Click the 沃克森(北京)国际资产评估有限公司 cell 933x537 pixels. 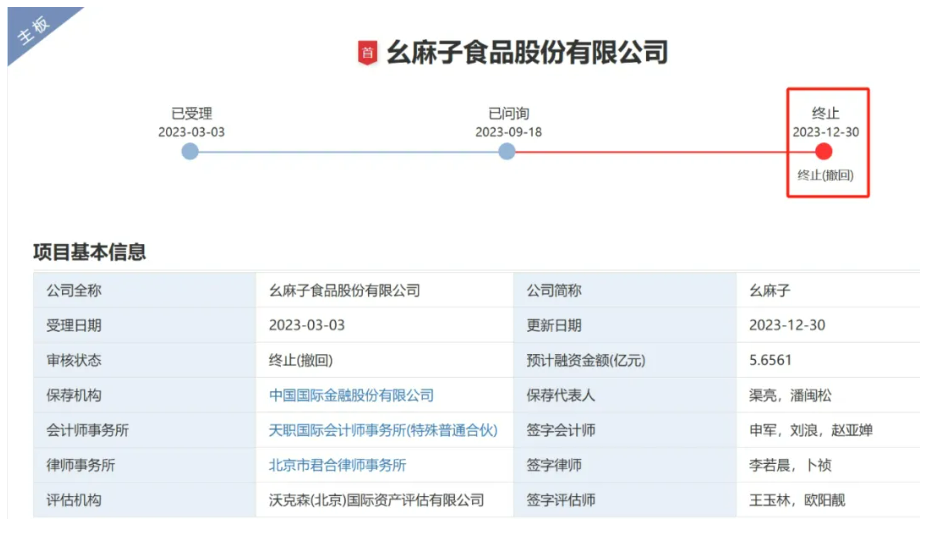click(x=376, y=500)
